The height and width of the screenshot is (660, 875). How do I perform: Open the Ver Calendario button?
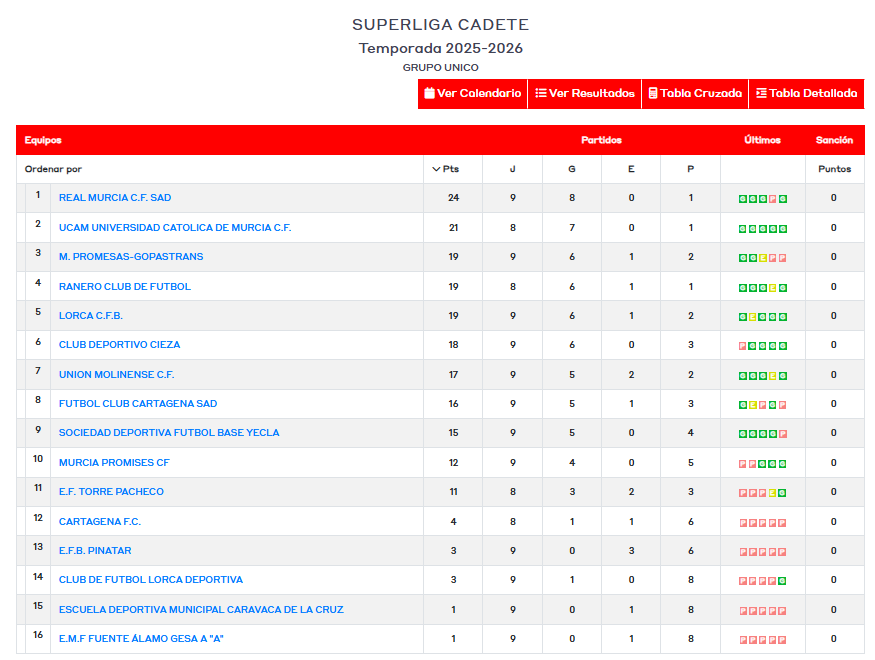pyautogui.click(x=473, y=94)
